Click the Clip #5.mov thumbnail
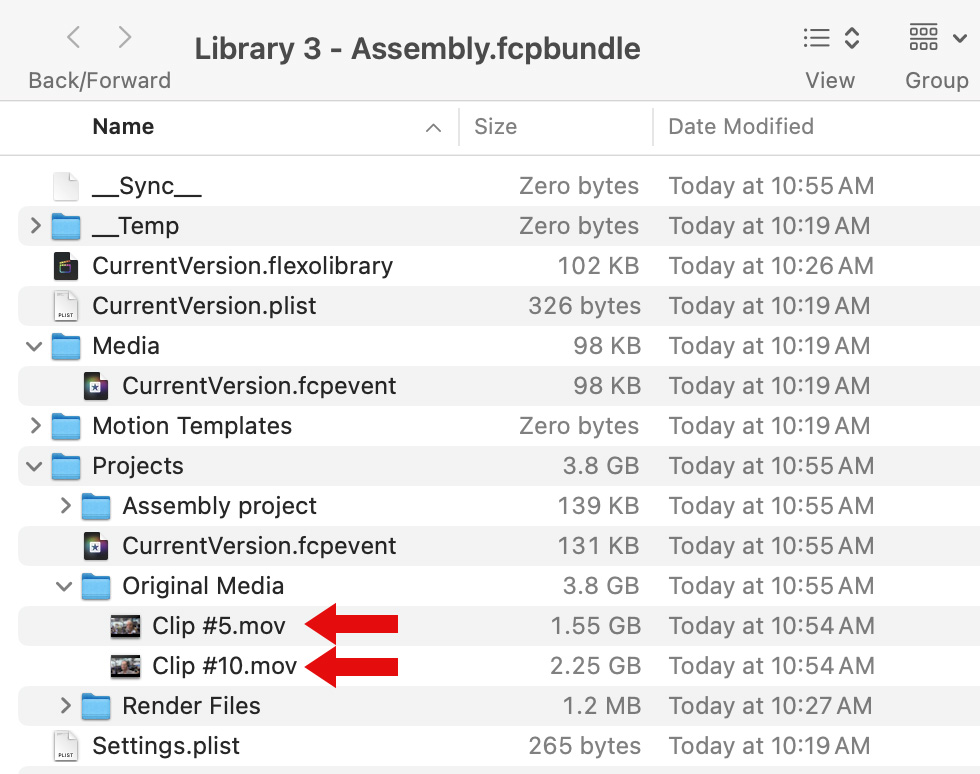The image size is (980, 774). (x=125, y=626)
